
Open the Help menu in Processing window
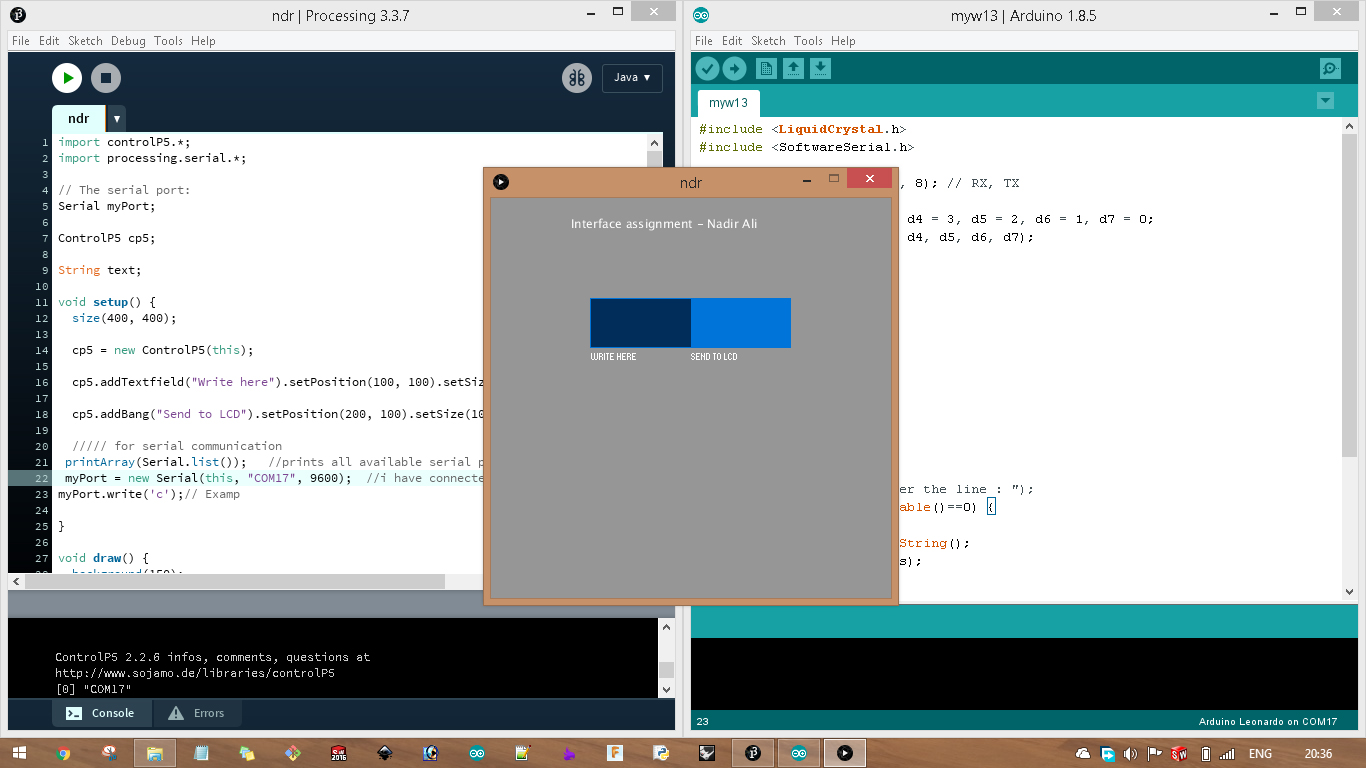click(x=203, y=41)
